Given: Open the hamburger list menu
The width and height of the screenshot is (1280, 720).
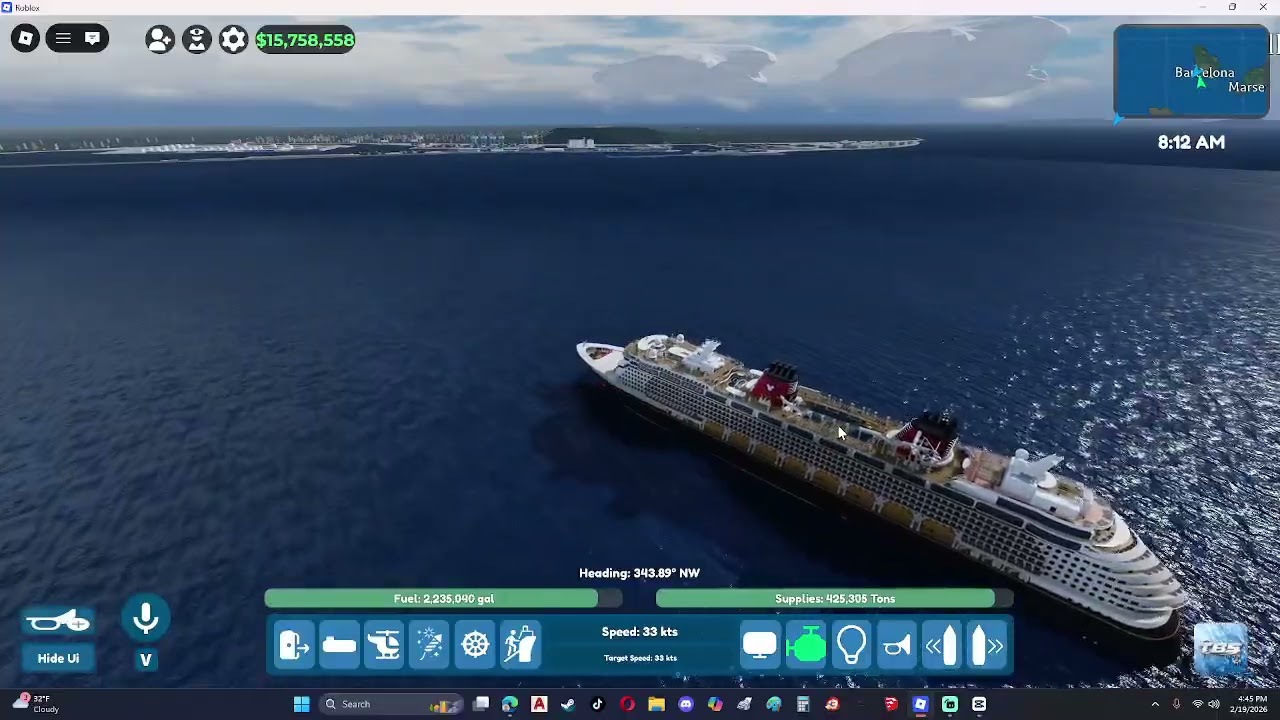Looking at the screenshot, I should pyautogui.click(x=63, y=39).
